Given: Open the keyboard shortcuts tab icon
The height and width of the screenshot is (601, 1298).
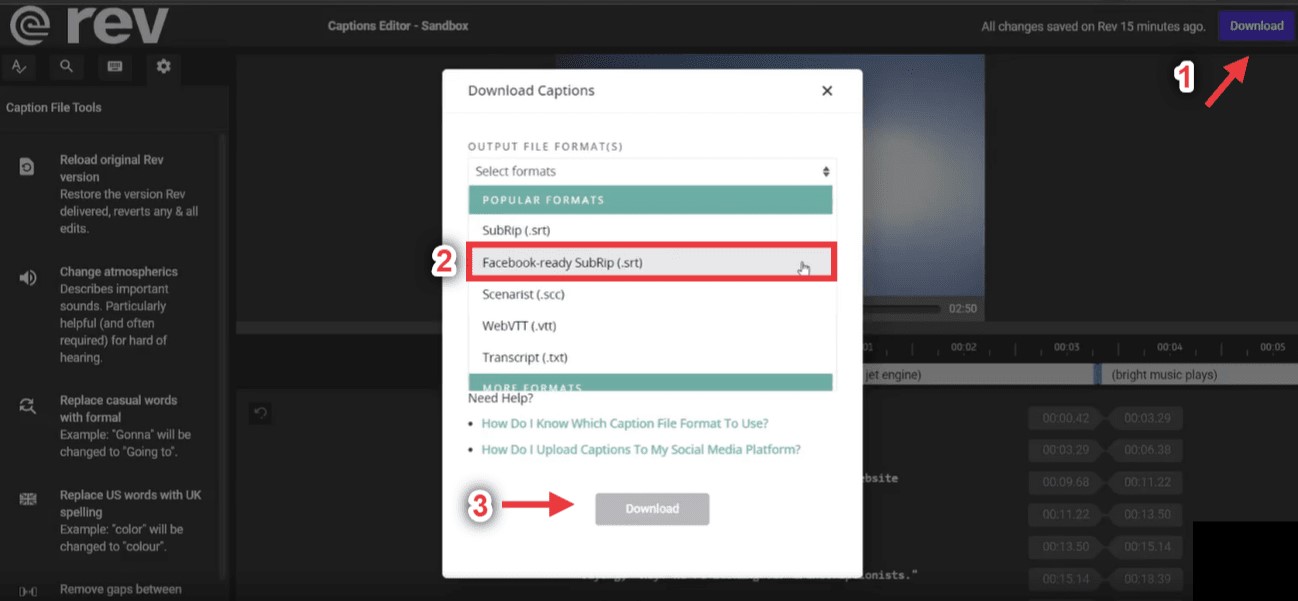Looking at the screenshot, I should tap(115, 67).
